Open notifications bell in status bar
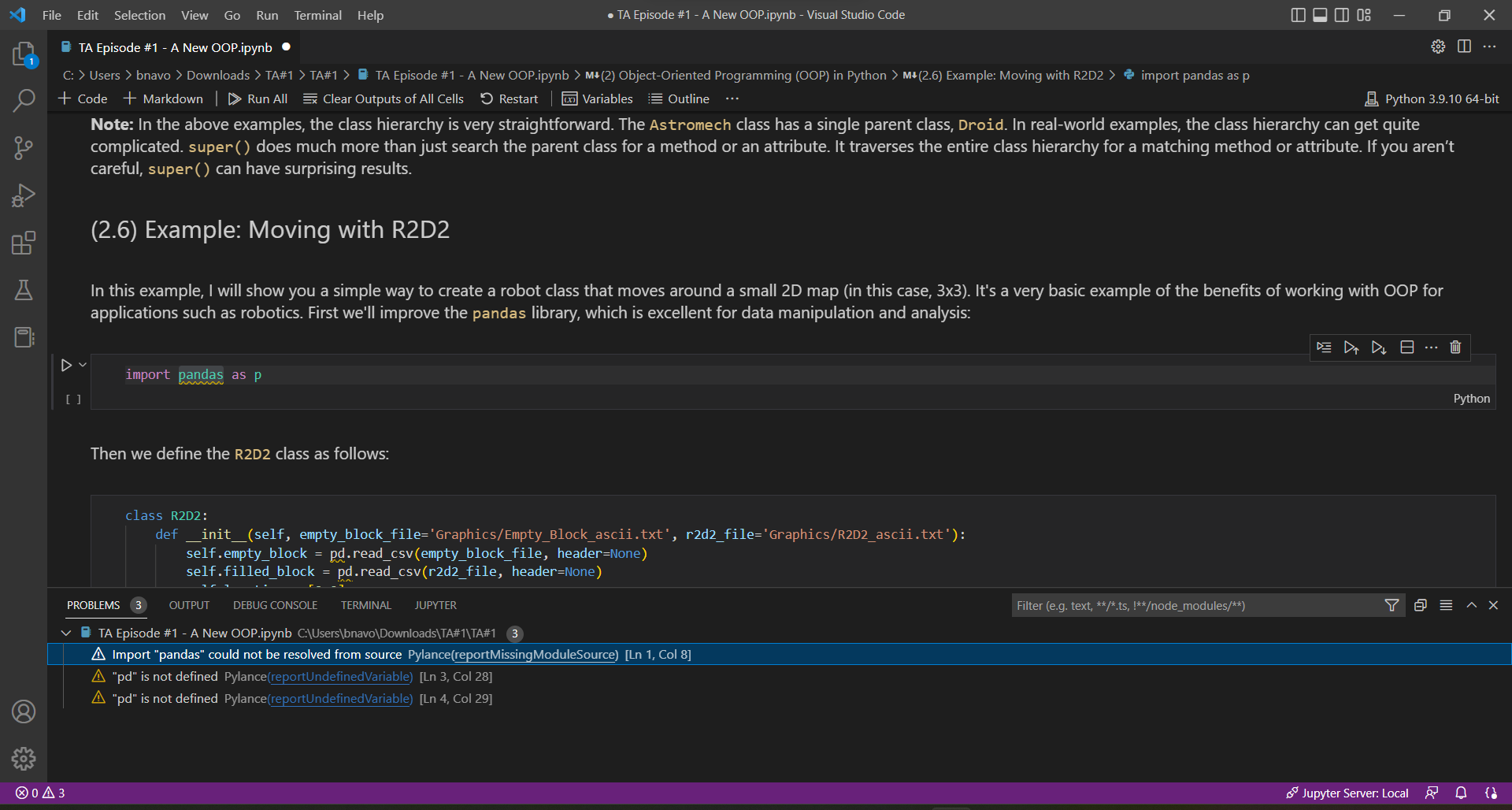Image resolution: width=1512 pixels, height=810 pixels. click(x=1461, y=793)
